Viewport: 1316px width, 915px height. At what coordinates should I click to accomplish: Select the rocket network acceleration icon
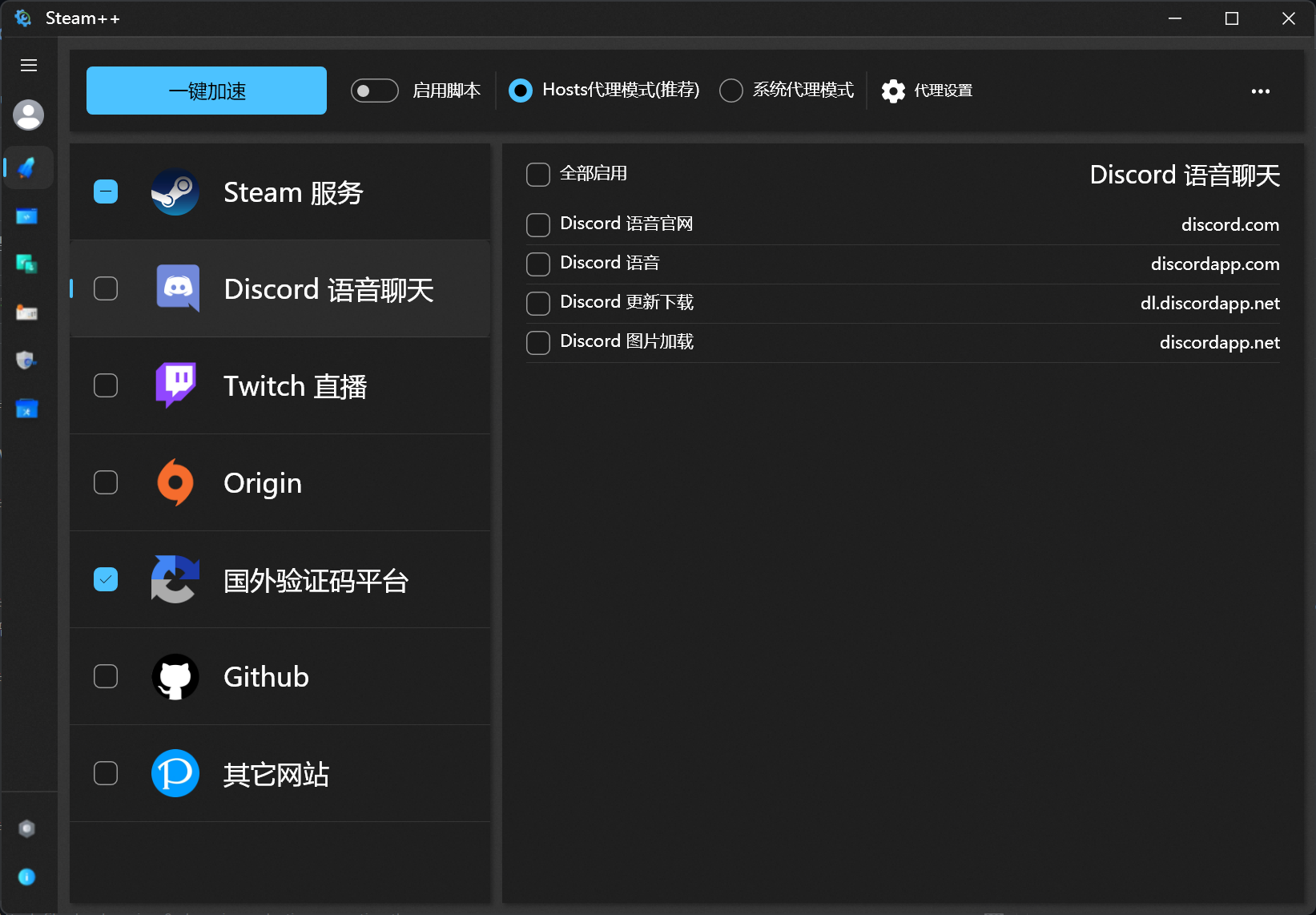27,167
